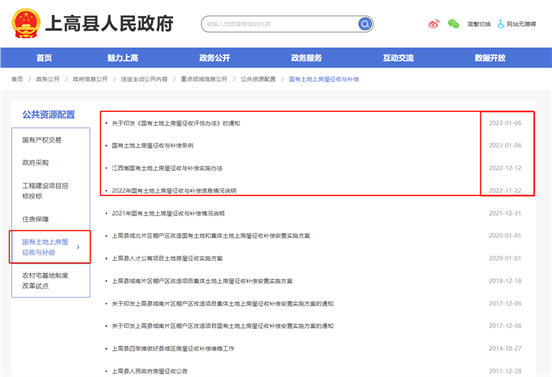Image resolution: width=552 pixels, height=377 pixels.
Task: Open the 互动交流 navigation menu
Action: tap(398, 58)
